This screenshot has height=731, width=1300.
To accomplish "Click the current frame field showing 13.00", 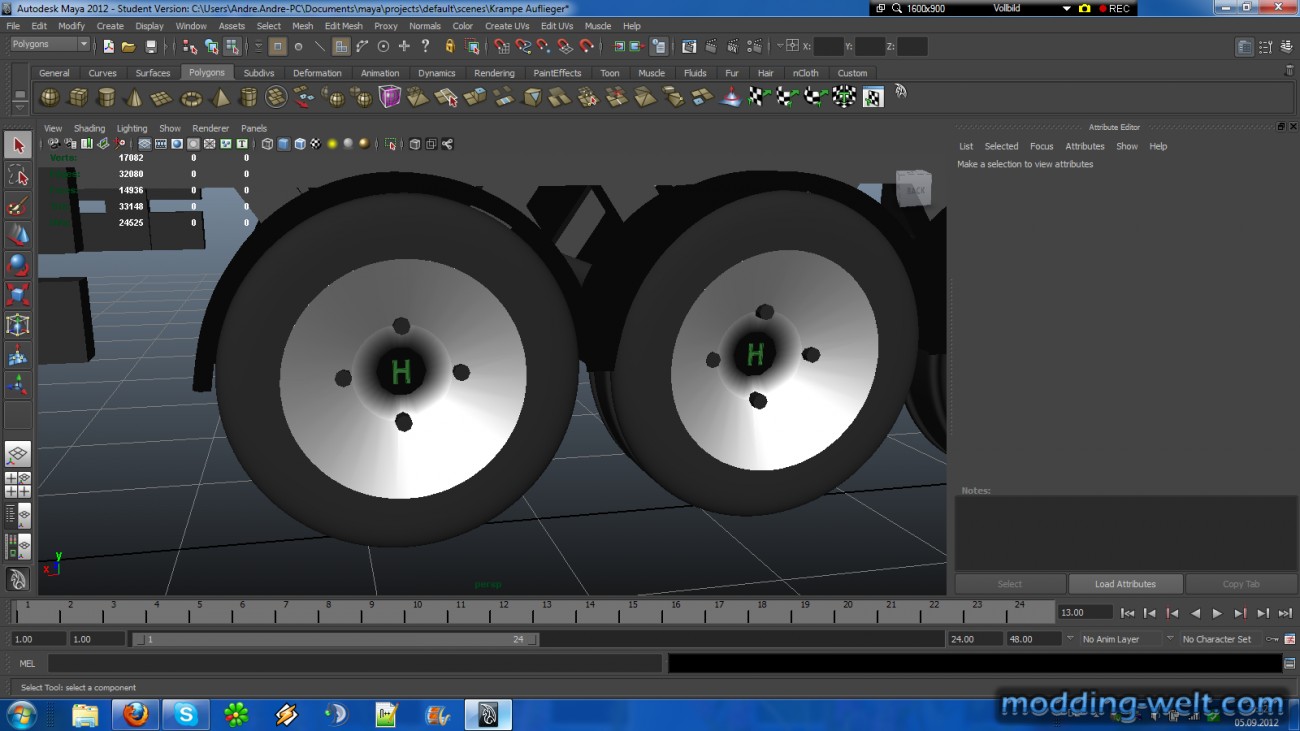I will pos(1085,612).
